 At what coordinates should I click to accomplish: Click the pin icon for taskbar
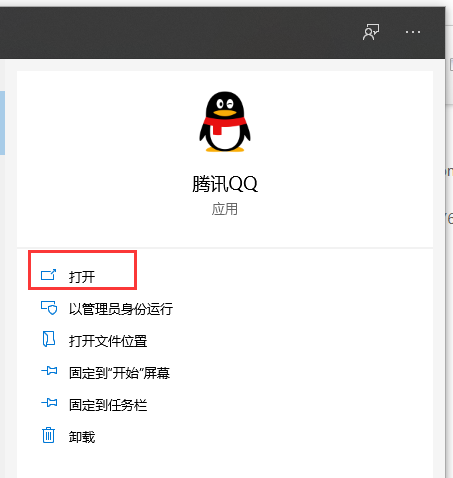(49, 403)
